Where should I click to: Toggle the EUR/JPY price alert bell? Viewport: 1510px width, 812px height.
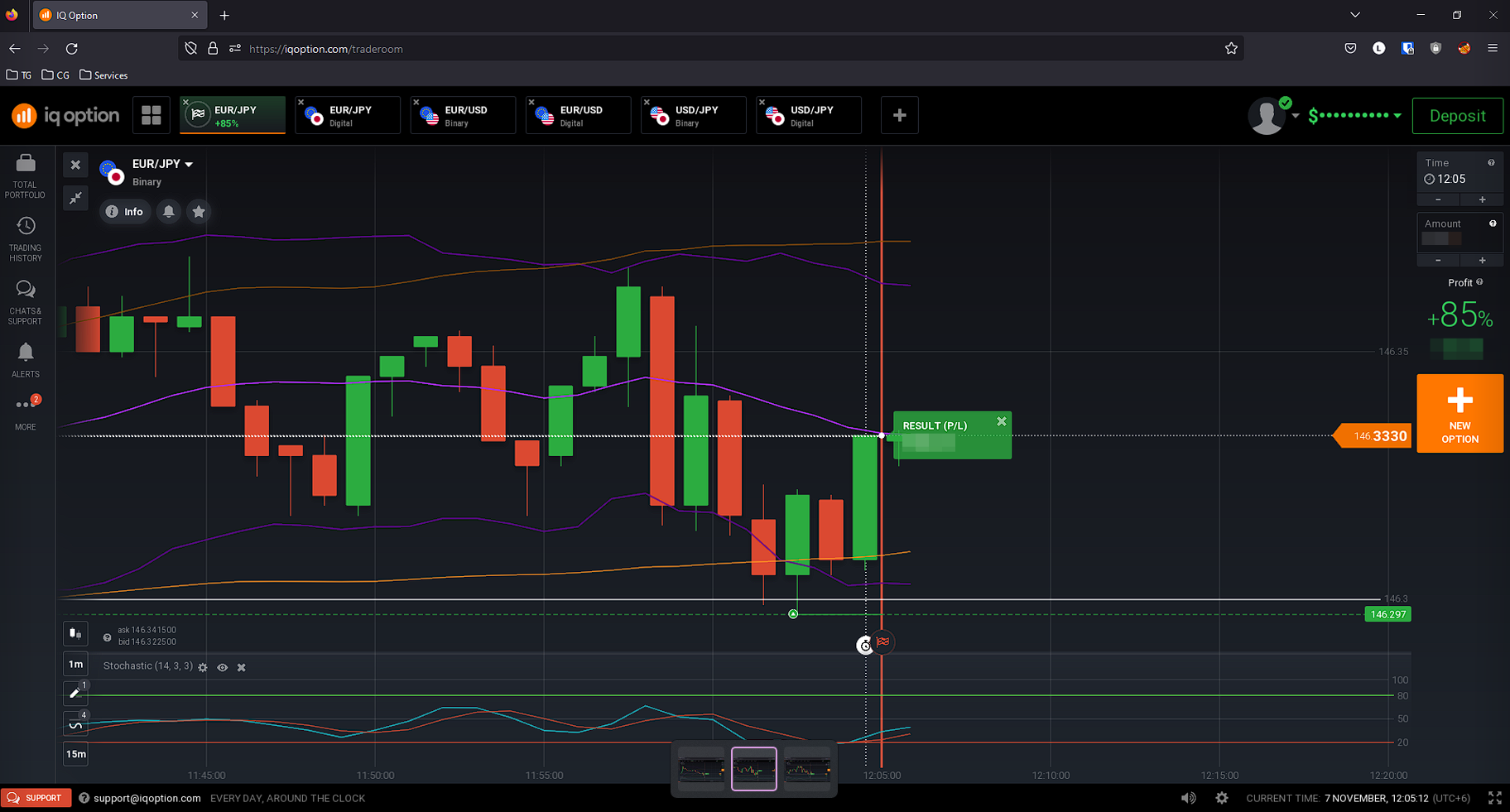click(169, 212)
